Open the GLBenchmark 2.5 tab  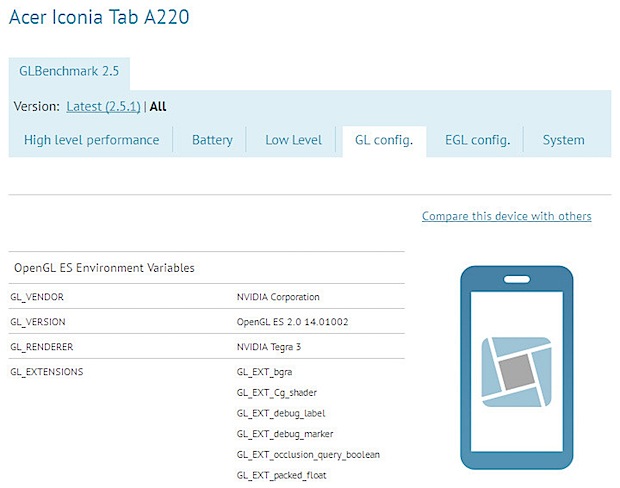[69, 73]
